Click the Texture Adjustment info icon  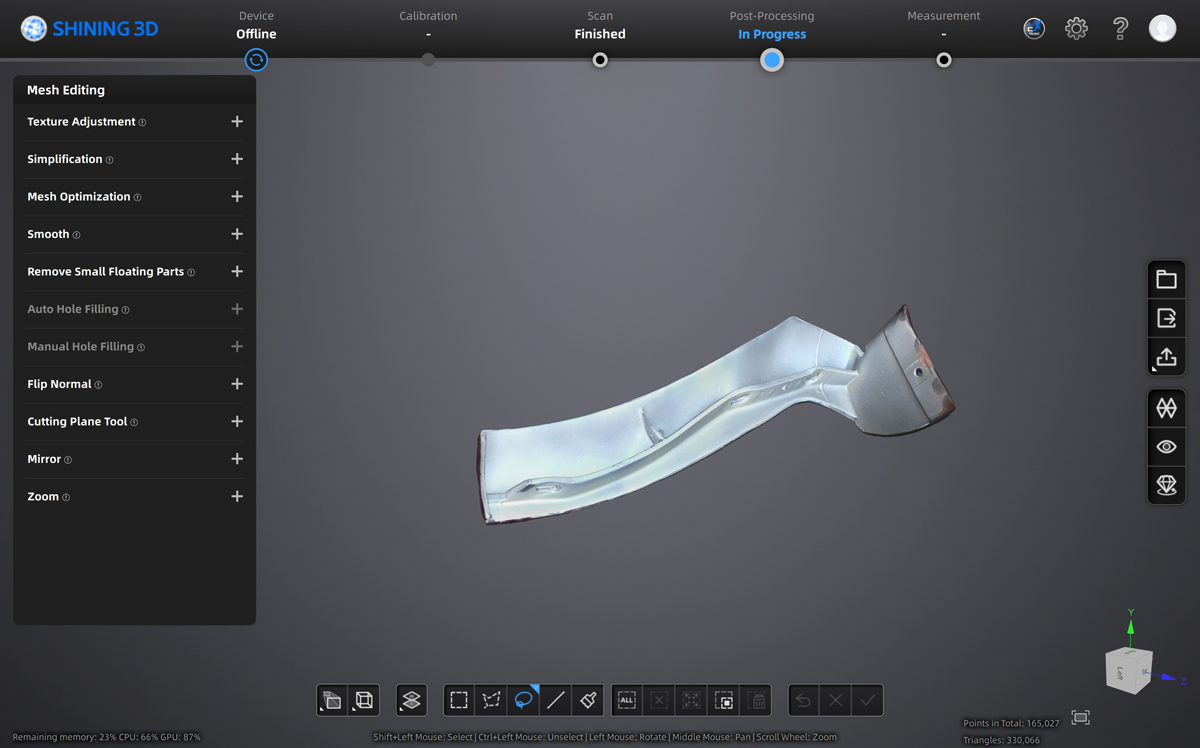click(x=142, y=123)
